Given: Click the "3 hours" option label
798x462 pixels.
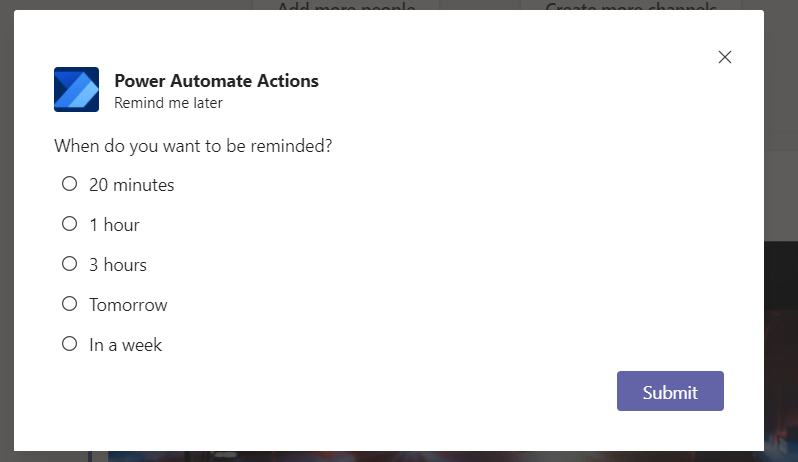Looking at the screenshot, I should [x=118, y=265].
